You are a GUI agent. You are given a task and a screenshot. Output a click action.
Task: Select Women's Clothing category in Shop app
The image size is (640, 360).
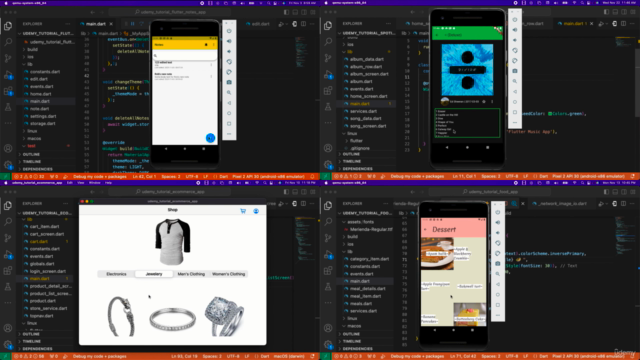coord(229,274)
